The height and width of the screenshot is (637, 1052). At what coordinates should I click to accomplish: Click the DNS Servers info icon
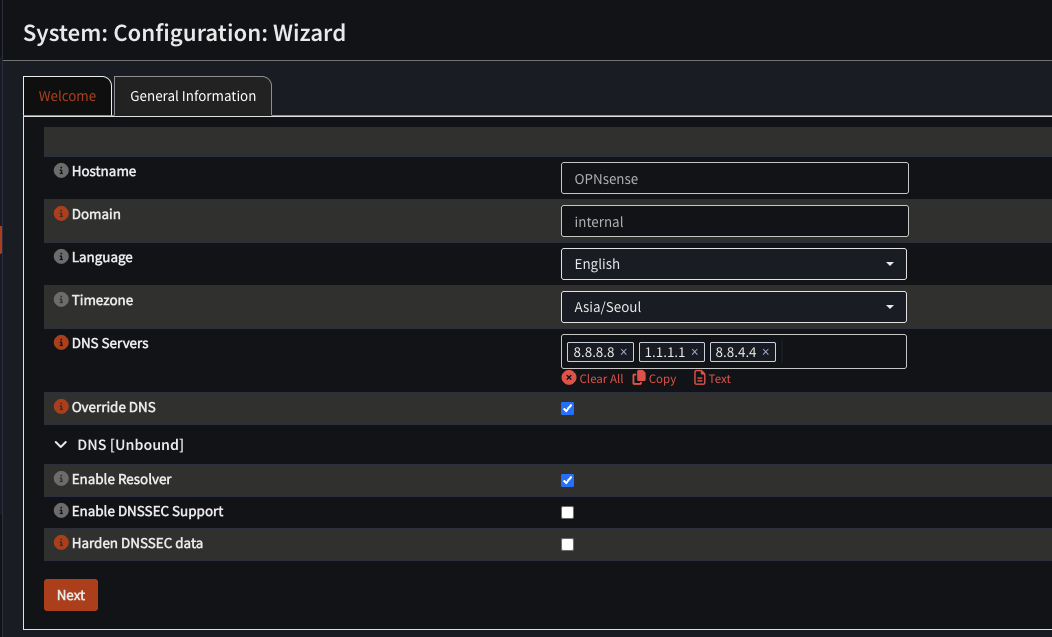(x=61, y=342)
